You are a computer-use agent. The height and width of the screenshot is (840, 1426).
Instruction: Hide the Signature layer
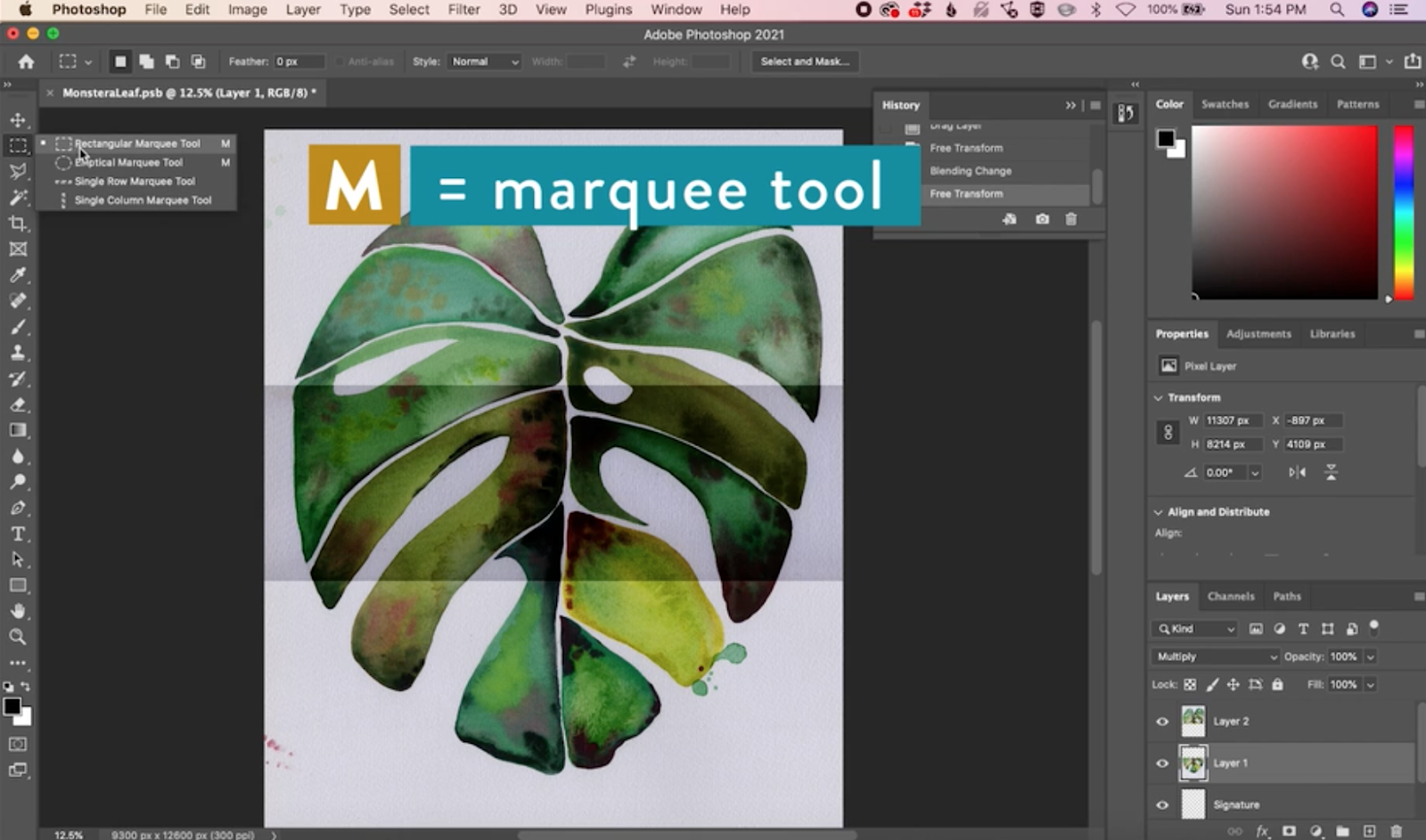click(x=1163, y=804)
